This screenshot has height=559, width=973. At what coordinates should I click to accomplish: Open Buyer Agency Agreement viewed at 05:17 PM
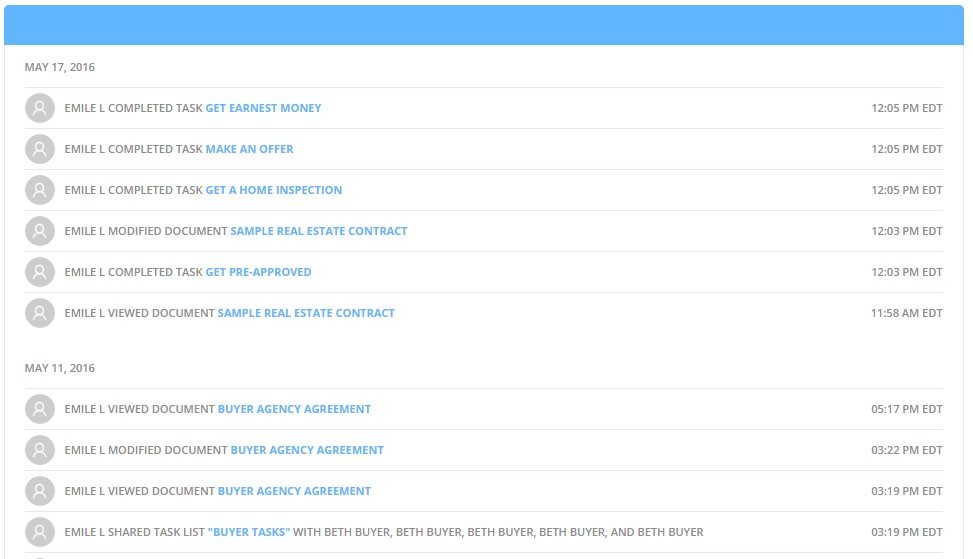(x=294, y=409)
